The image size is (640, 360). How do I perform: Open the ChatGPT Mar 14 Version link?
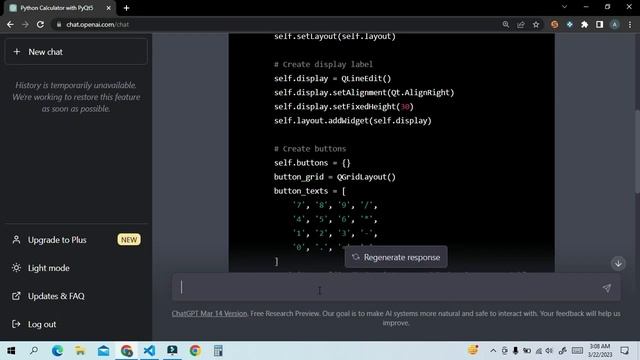tap(209, 313)
